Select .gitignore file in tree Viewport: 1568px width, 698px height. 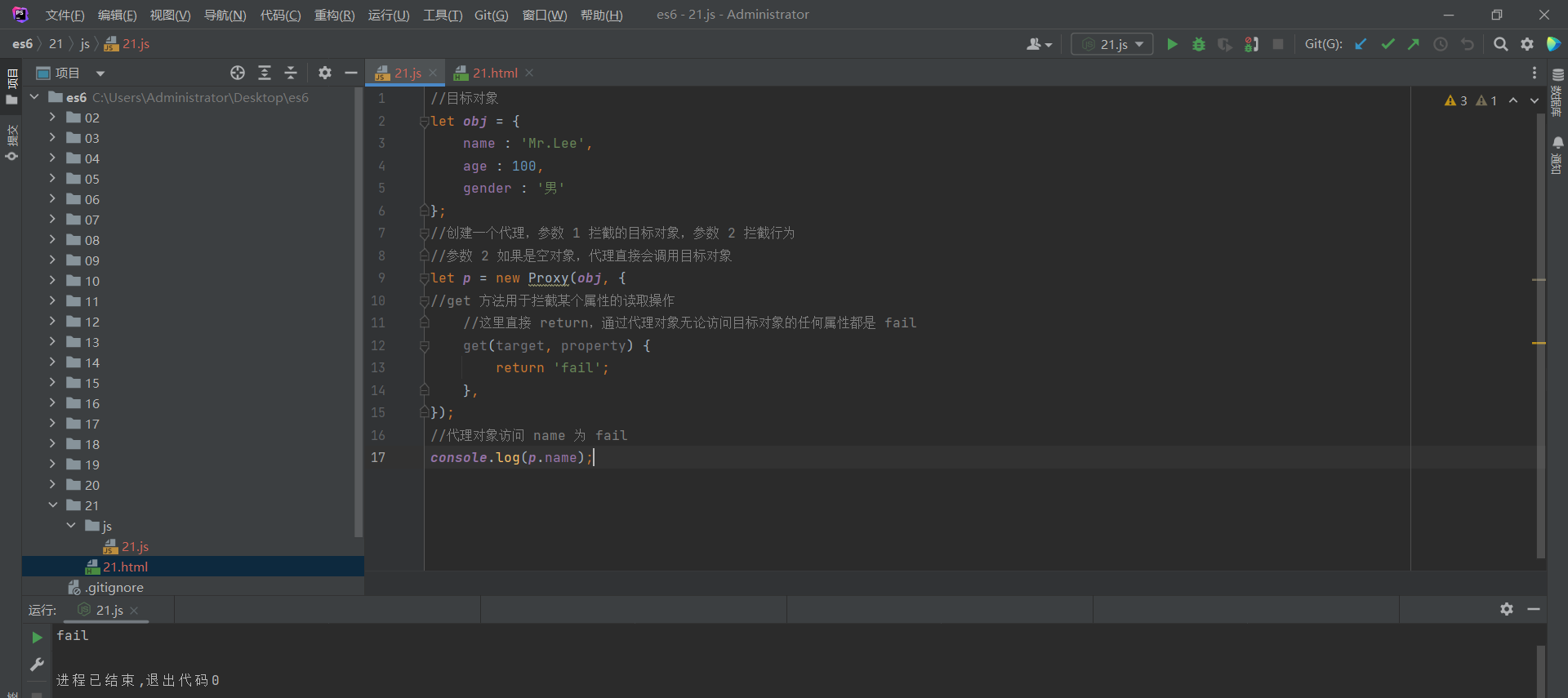point(114,587)
